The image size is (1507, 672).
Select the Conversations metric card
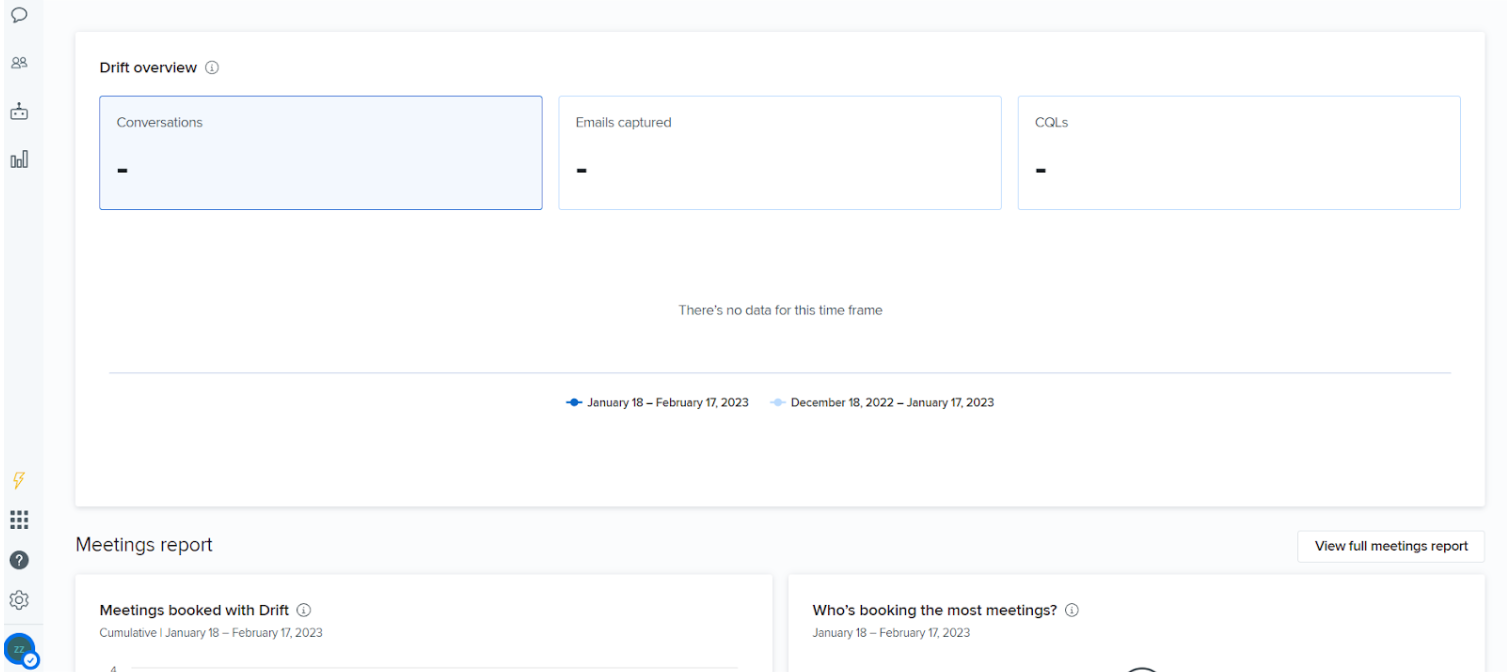(x=321, y=153)
